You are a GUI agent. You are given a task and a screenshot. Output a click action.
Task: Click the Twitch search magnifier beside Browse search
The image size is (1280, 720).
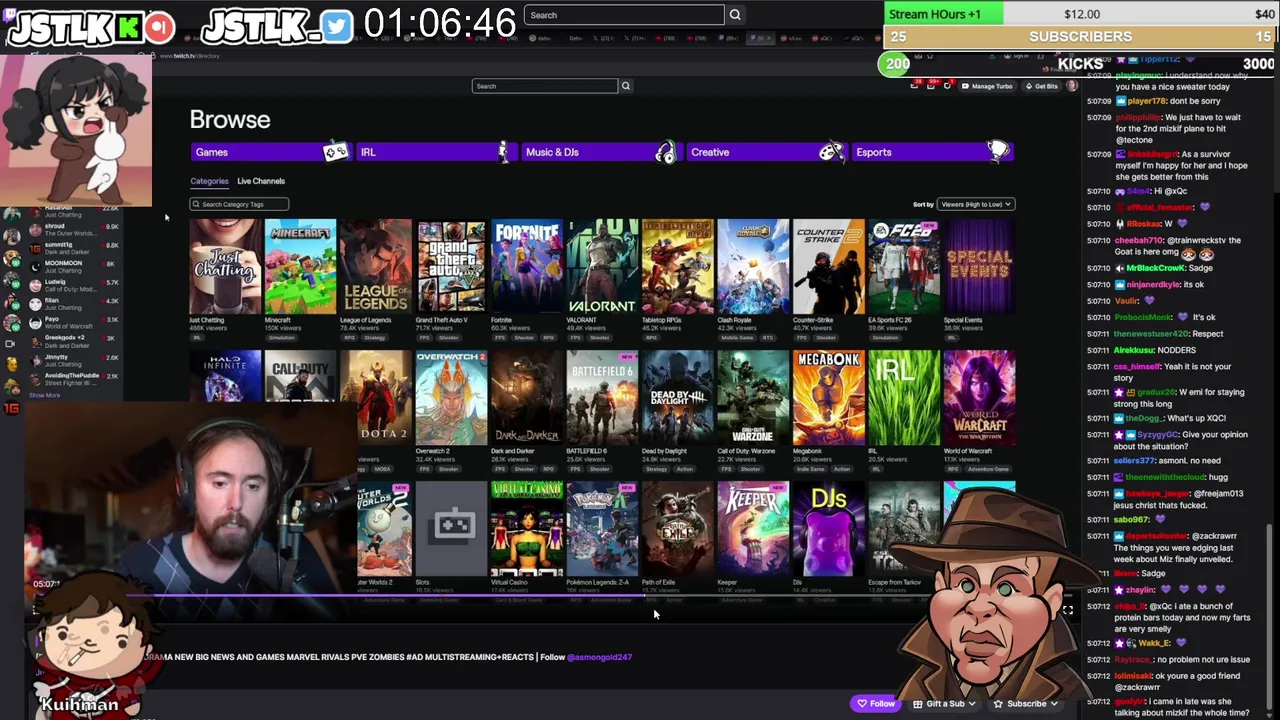click(626, 86)
